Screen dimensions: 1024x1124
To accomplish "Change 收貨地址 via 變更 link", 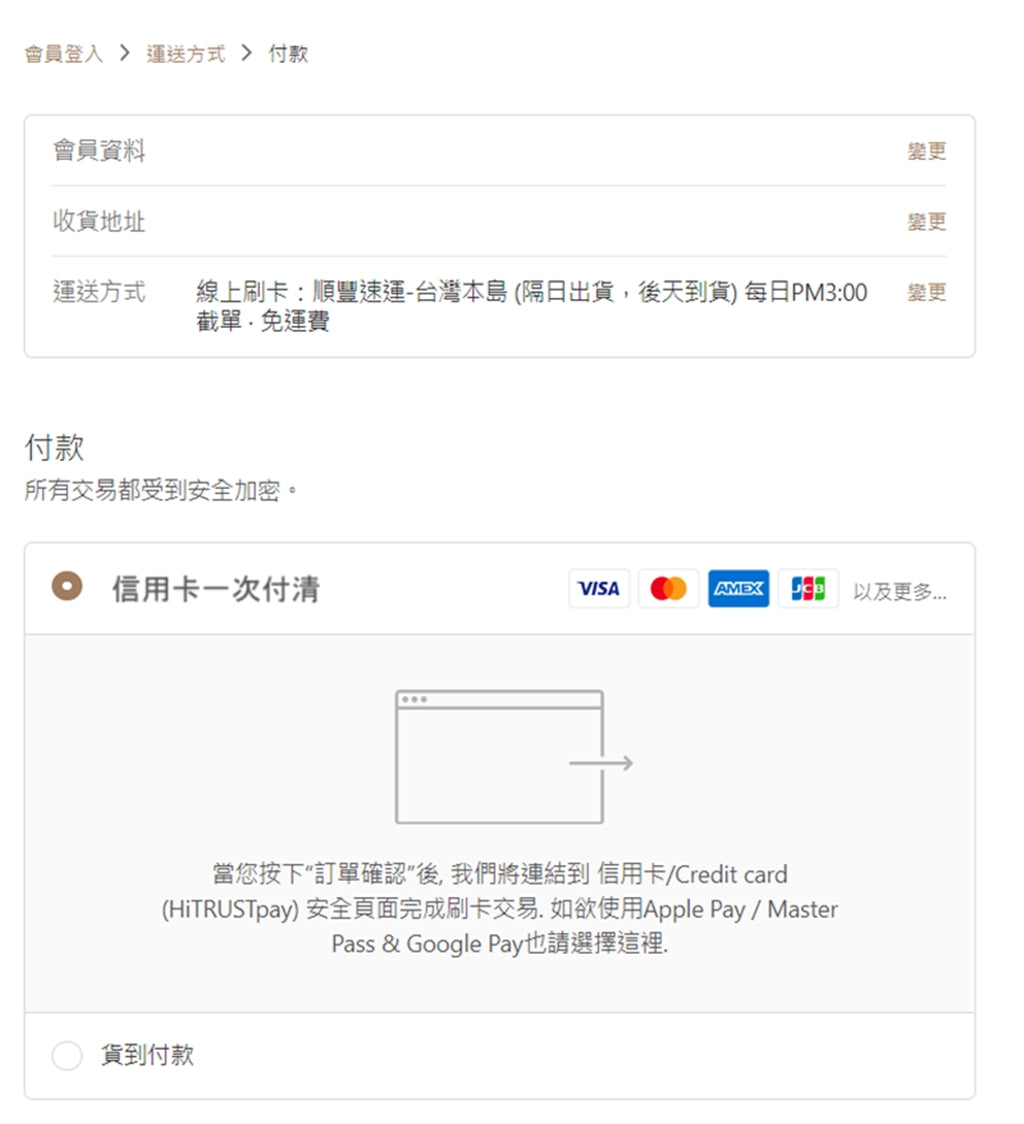I will tap(926, 222).
